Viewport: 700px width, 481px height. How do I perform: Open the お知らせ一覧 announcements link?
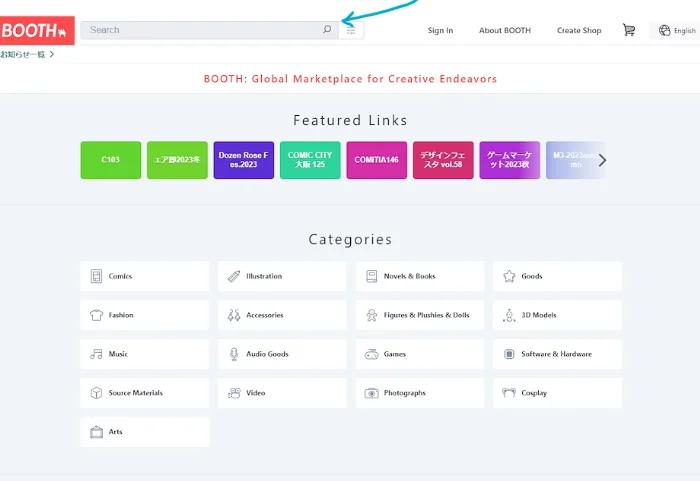pyautogui.click(x=27, y=54)
